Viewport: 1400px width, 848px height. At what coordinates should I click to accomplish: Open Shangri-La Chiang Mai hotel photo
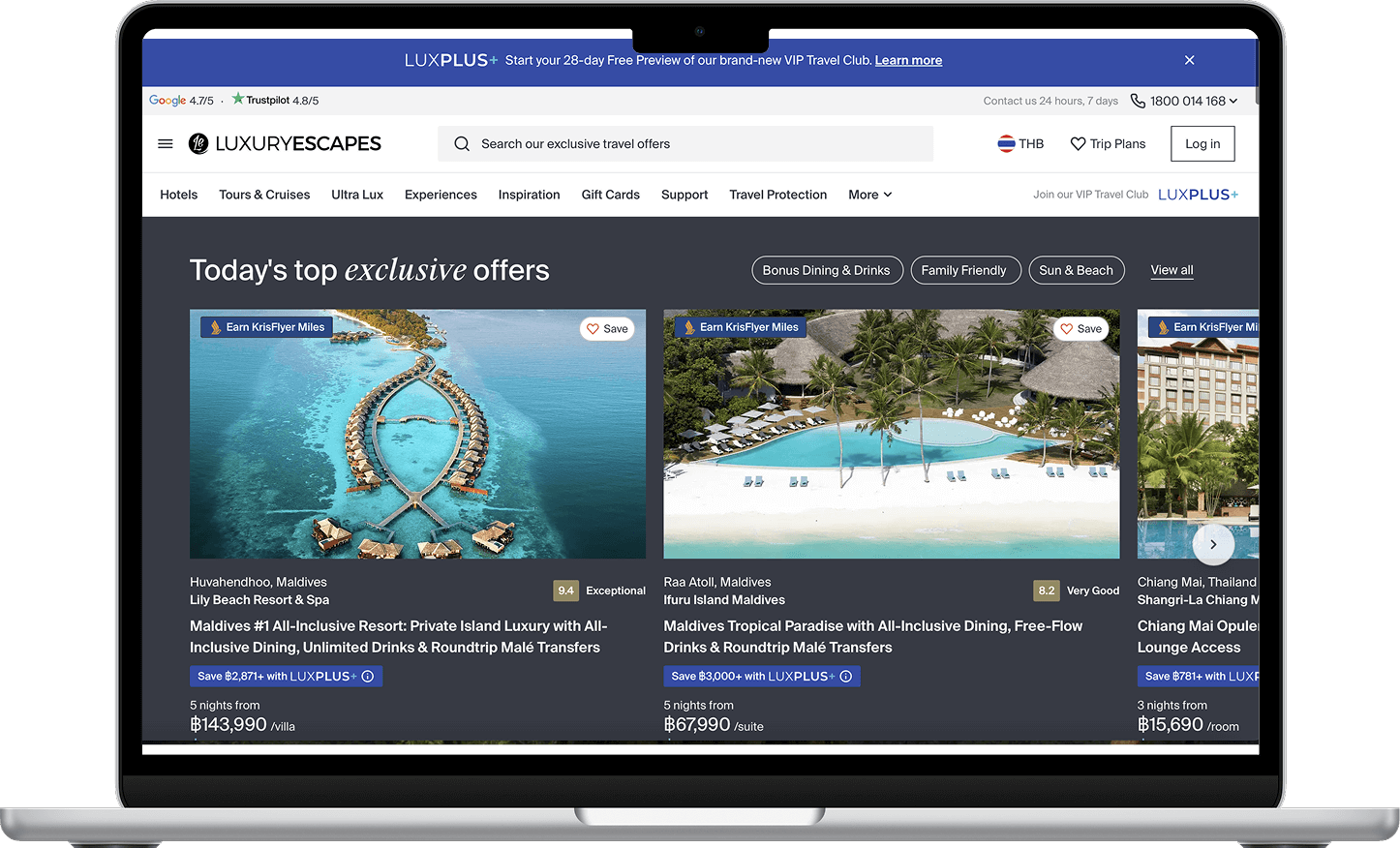click(x=1199, y=434)
